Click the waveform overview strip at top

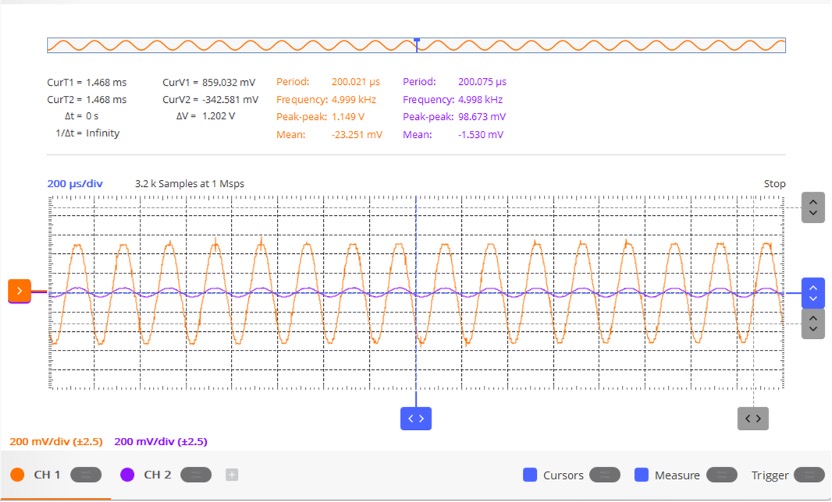pyautogui.click(x=417, y=45)
